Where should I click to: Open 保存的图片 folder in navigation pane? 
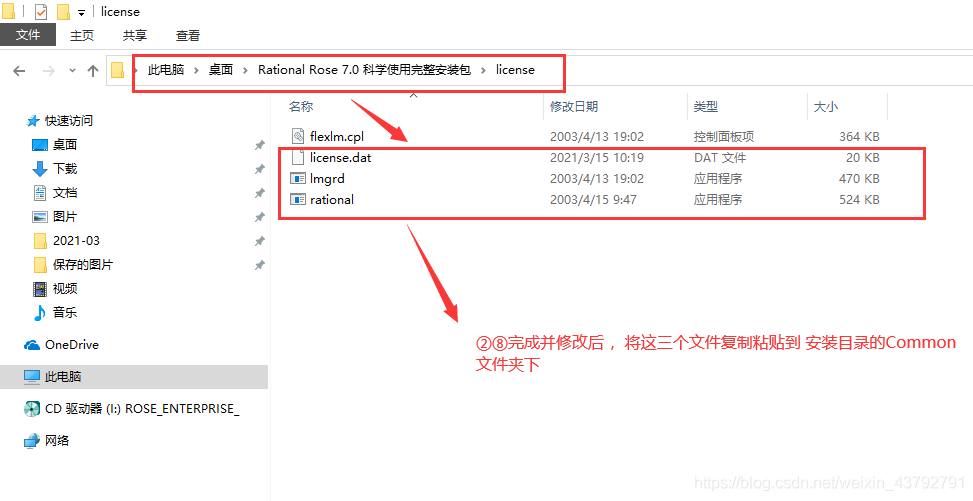coord(83,265)
